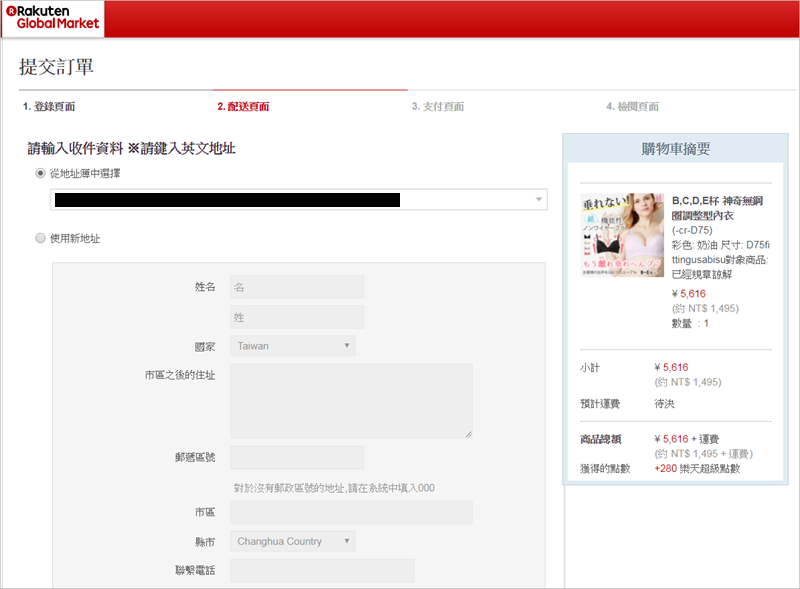Expand the 縣市 Changhua Country dropdown
This screenshot has width=800, height=589.
click(292, 542)
